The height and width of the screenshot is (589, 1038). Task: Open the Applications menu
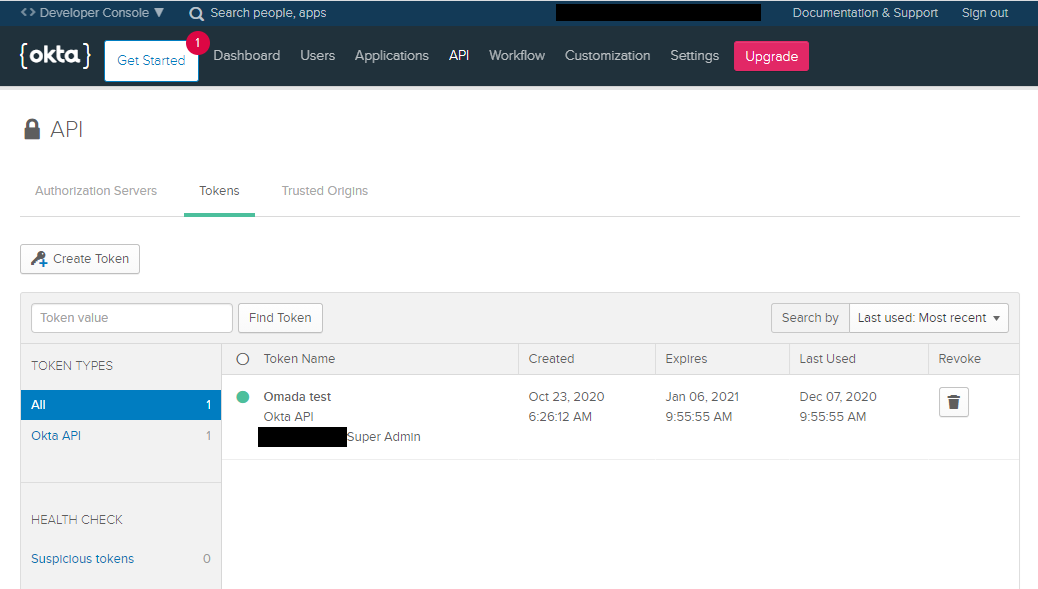click(x=391, y=56)
